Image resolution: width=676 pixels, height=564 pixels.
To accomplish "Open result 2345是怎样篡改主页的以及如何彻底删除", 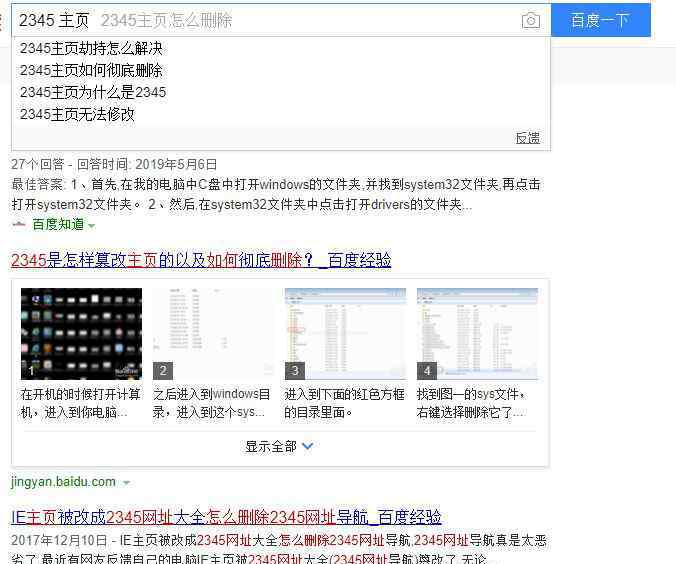I will (x=200, y=260).
